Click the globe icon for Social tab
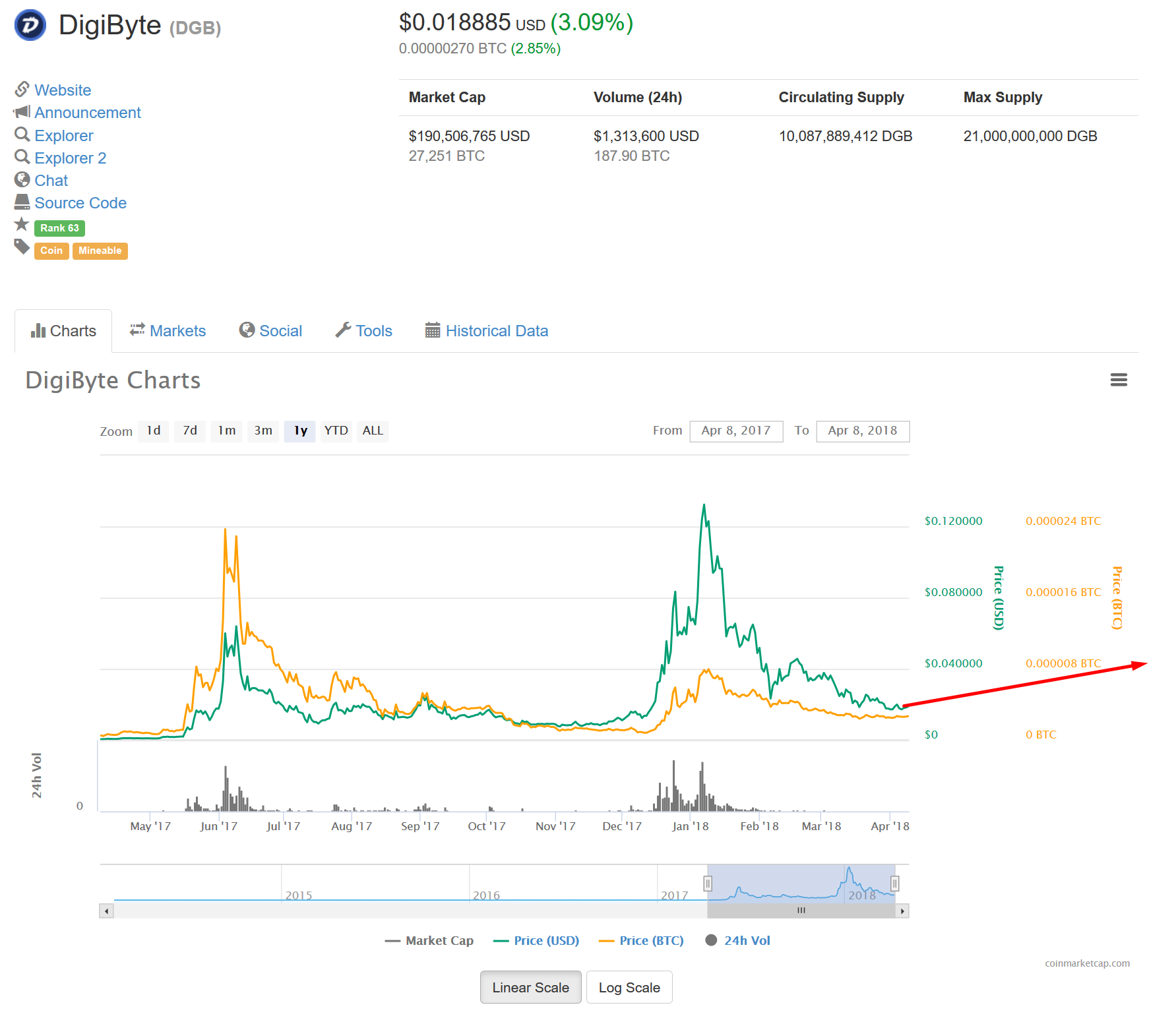1176x1026 pixels. [x=247, y=330]
